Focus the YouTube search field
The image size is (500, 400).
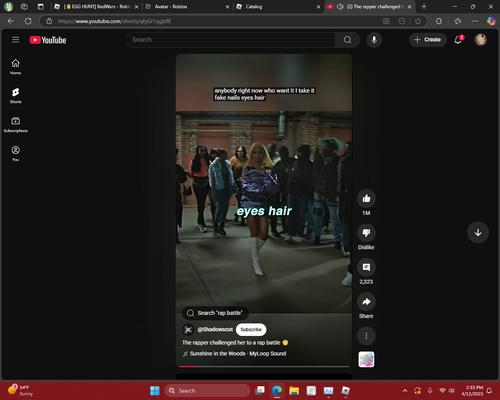[x=231, y=40]
